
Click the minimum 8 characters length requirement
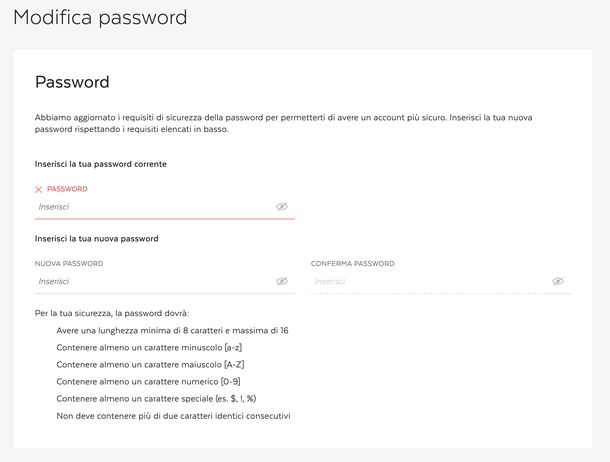172,330
